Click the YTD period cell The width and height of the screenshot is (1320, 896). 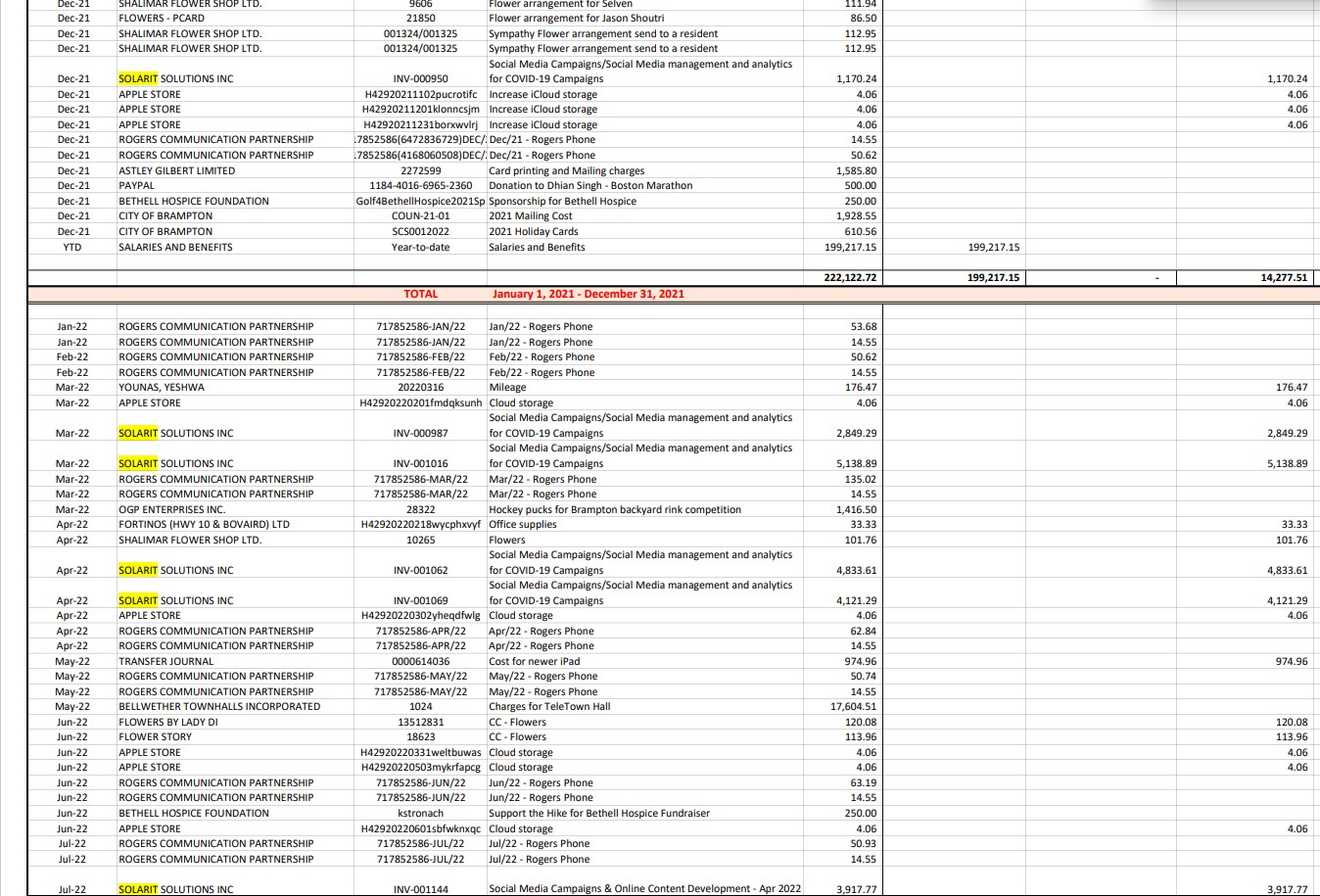pos(72,247)
